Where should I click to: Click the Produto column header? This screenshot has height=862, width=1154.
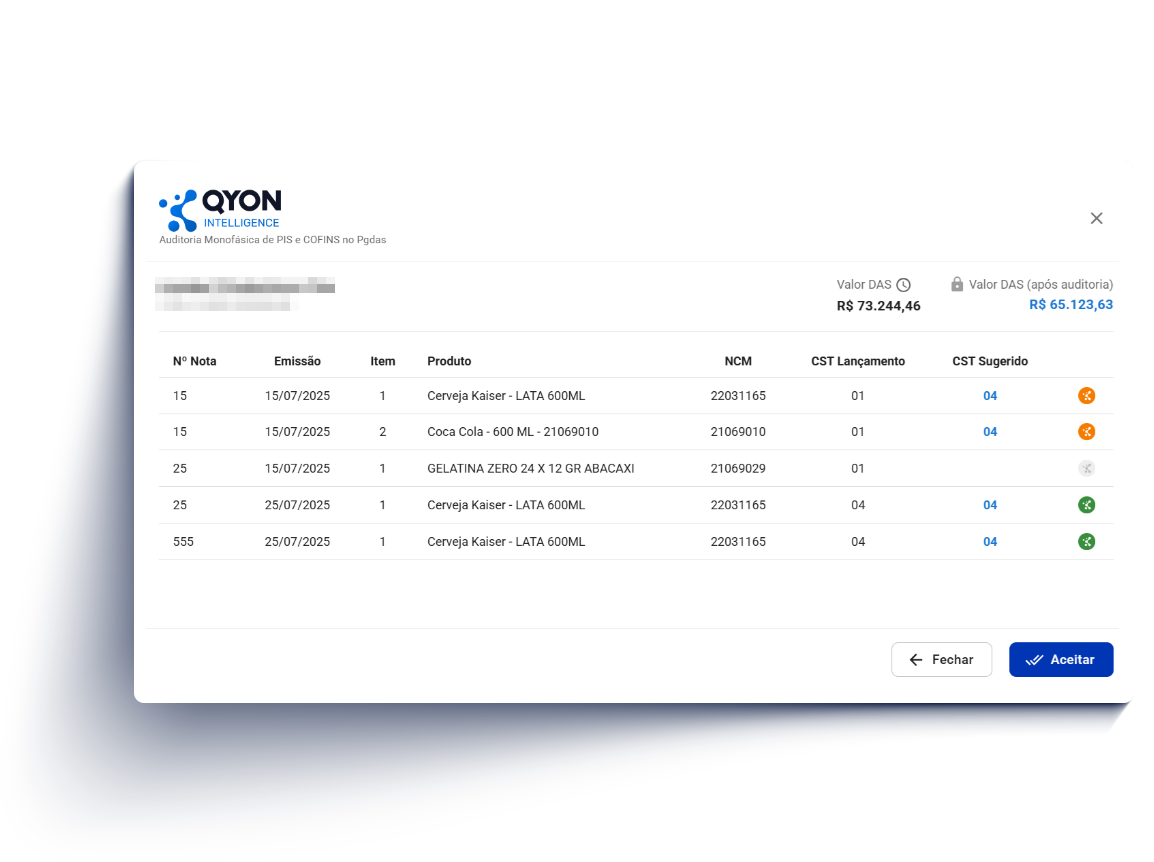tap(449, 361)
